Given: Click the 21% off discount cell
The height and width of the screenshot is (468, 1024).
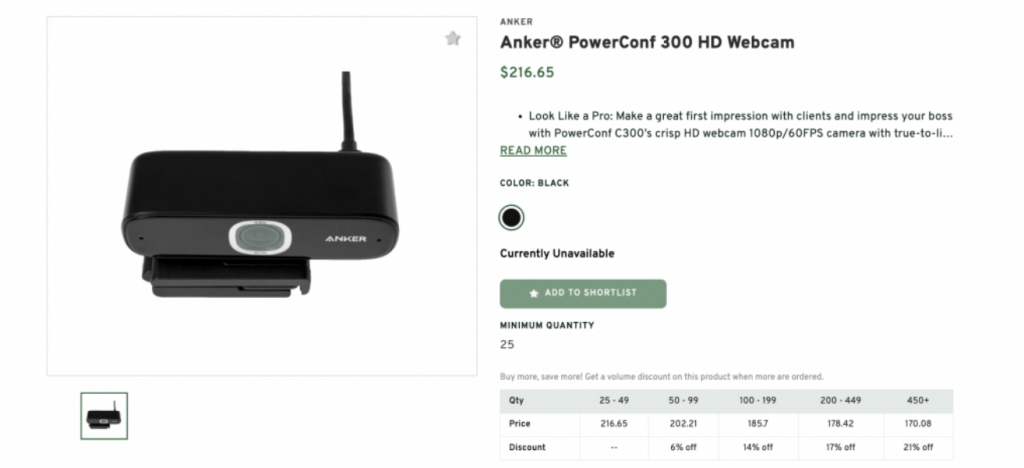Looking at the screenshot, I should 918,447.
